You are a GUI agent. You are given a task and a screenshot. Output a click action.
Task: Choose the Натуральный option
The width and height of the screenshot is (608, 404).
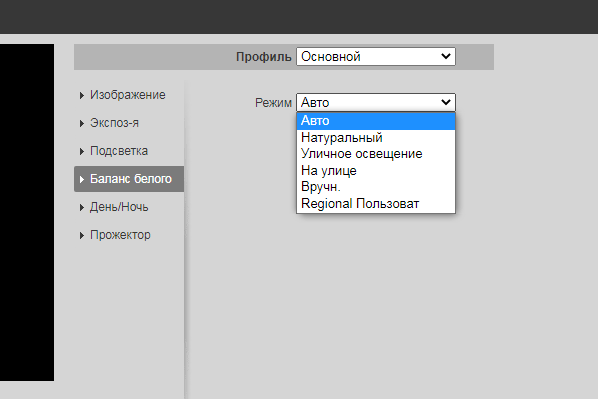pyautogui.click(x=375, y=138)
